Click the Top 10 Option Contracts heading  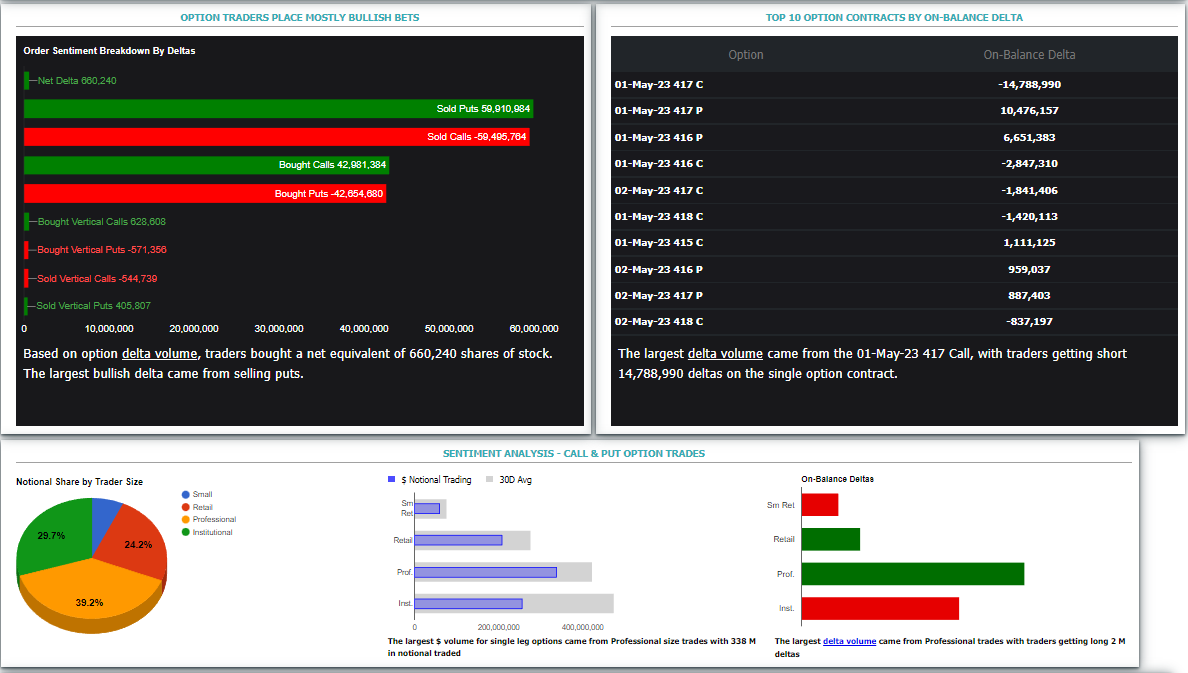[x=894, y=17]
